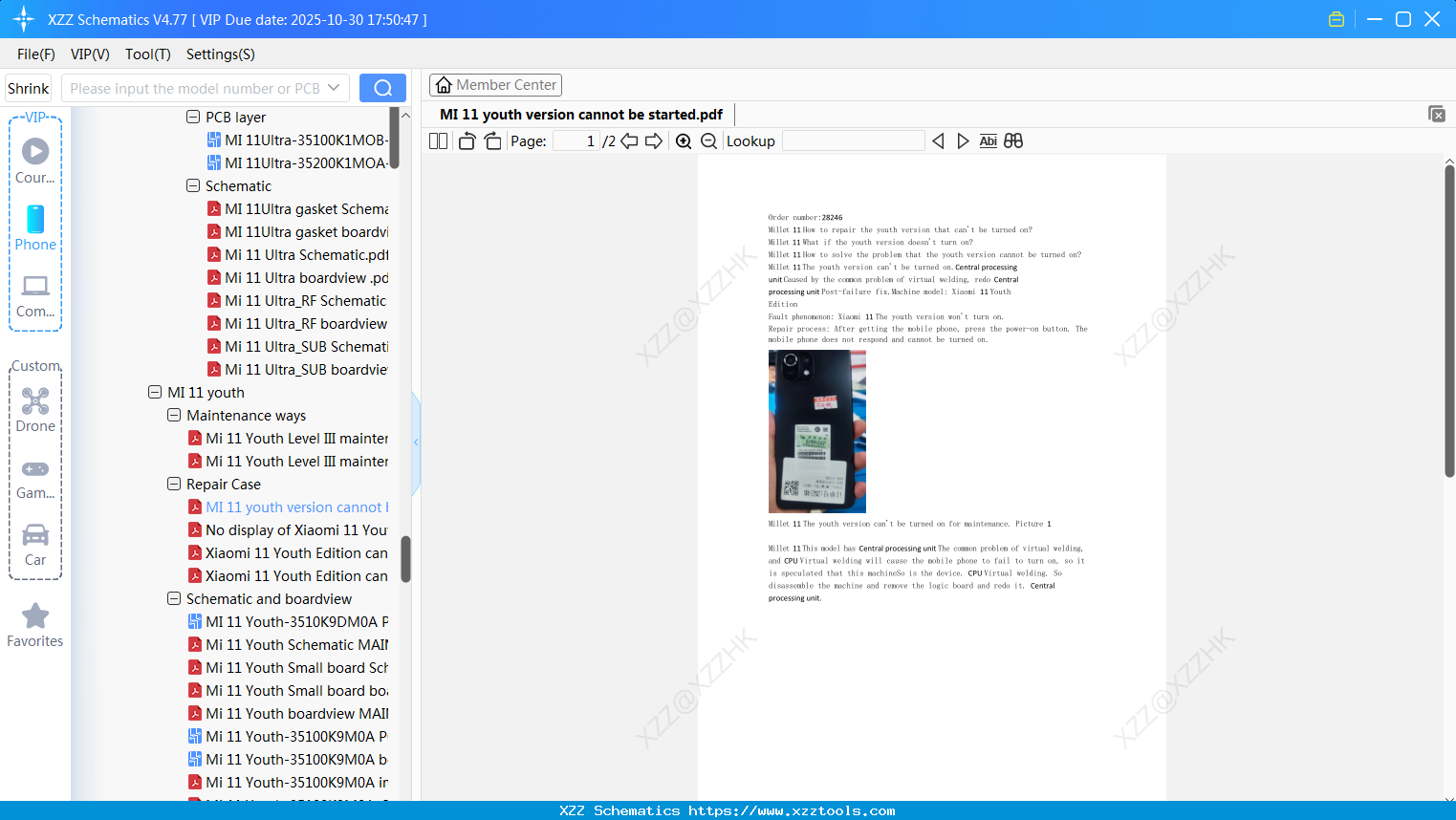Open 'Mi 11 Youth Schematic MAIN' file
The image size is (1456, 820).
pos(288,644)
